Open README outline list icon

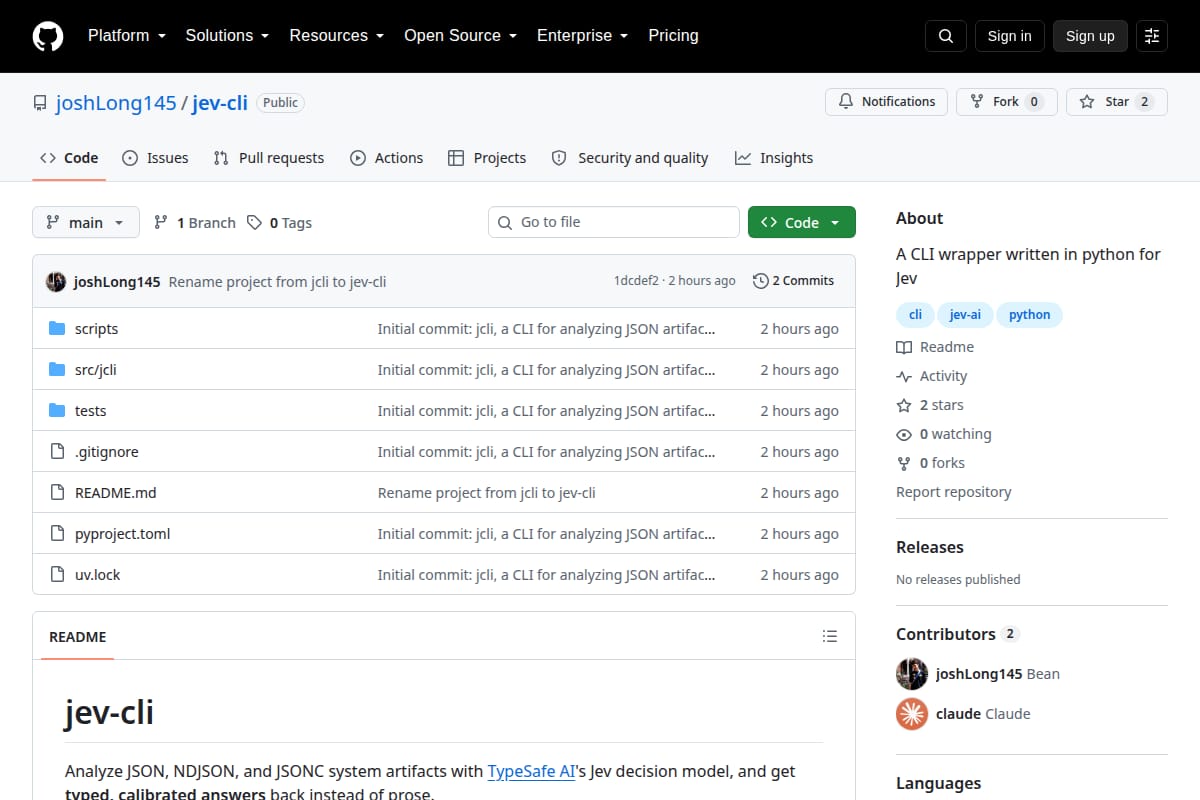829,636
